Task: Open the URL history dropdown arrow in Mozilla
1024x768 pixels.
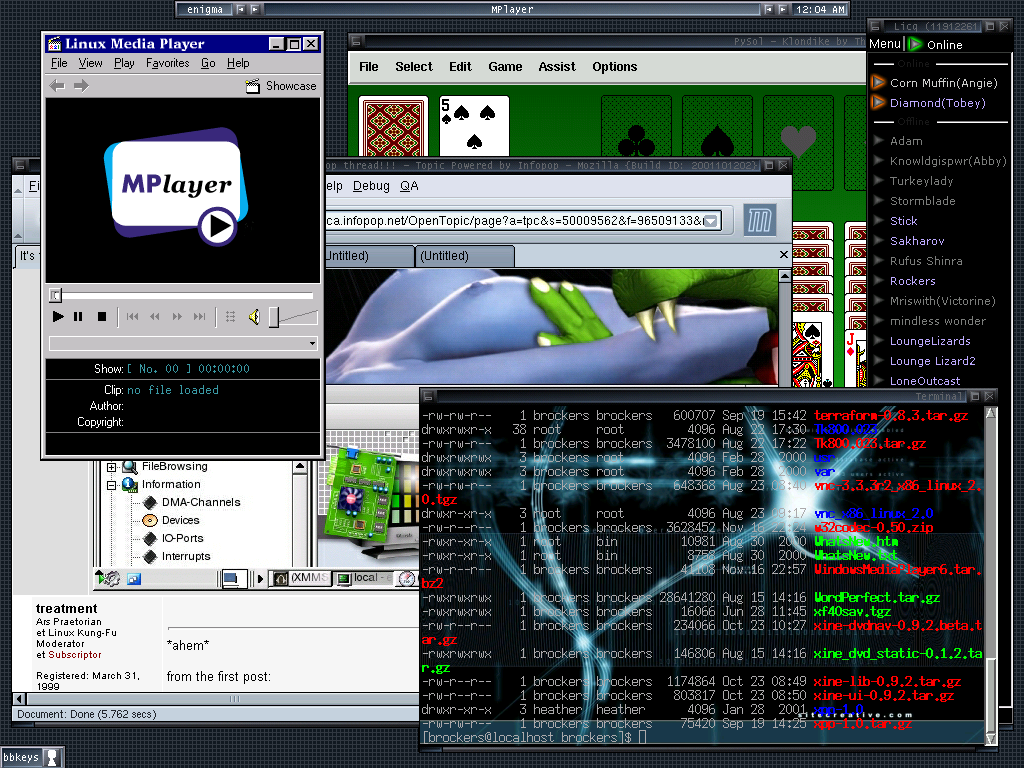Action: 711,221
